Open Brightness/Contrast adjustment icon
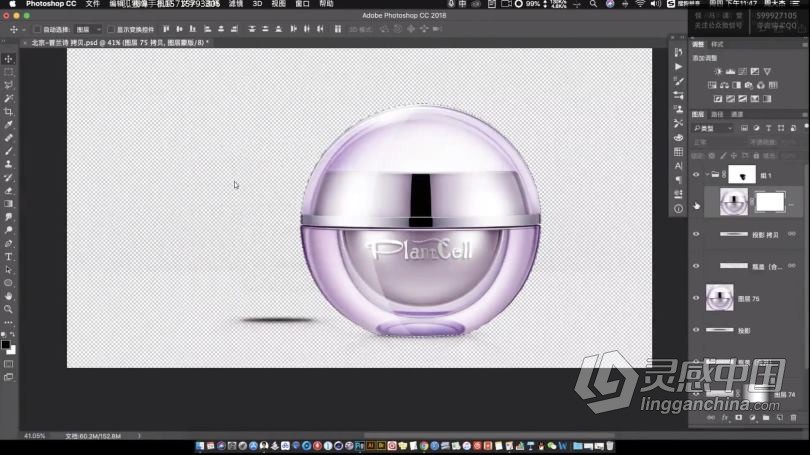Viewport: 810px width, 455px height. [x=718, y=71]
